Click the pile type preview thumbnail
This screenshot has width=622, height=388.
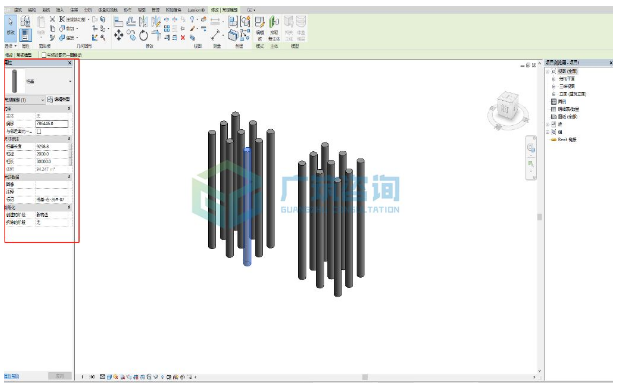15,81
